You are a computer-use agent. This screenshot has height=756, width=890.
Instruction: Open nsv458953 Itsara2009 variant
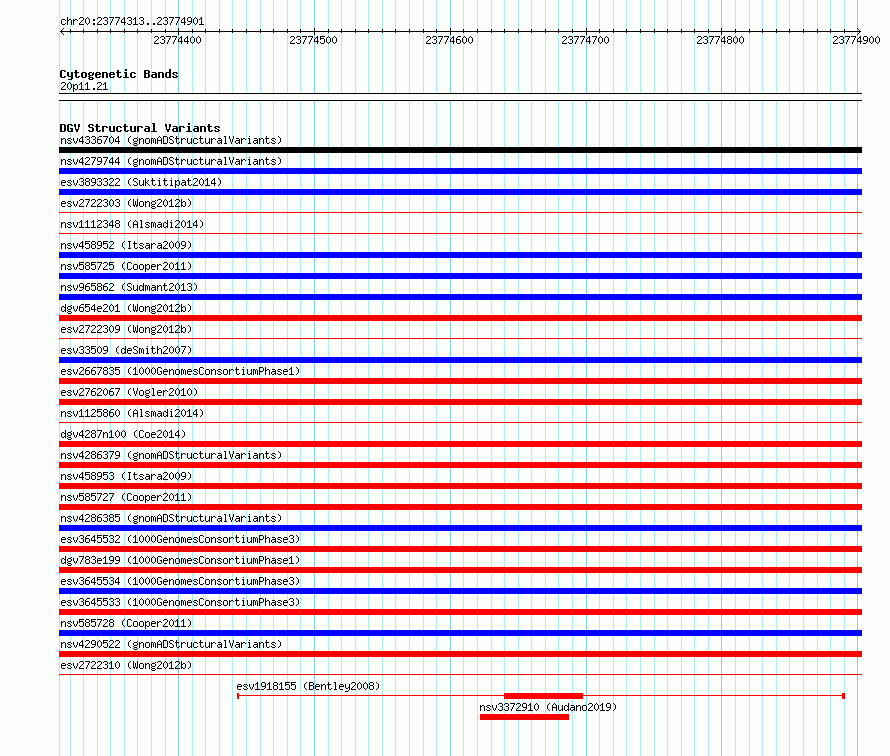[126, 476]
